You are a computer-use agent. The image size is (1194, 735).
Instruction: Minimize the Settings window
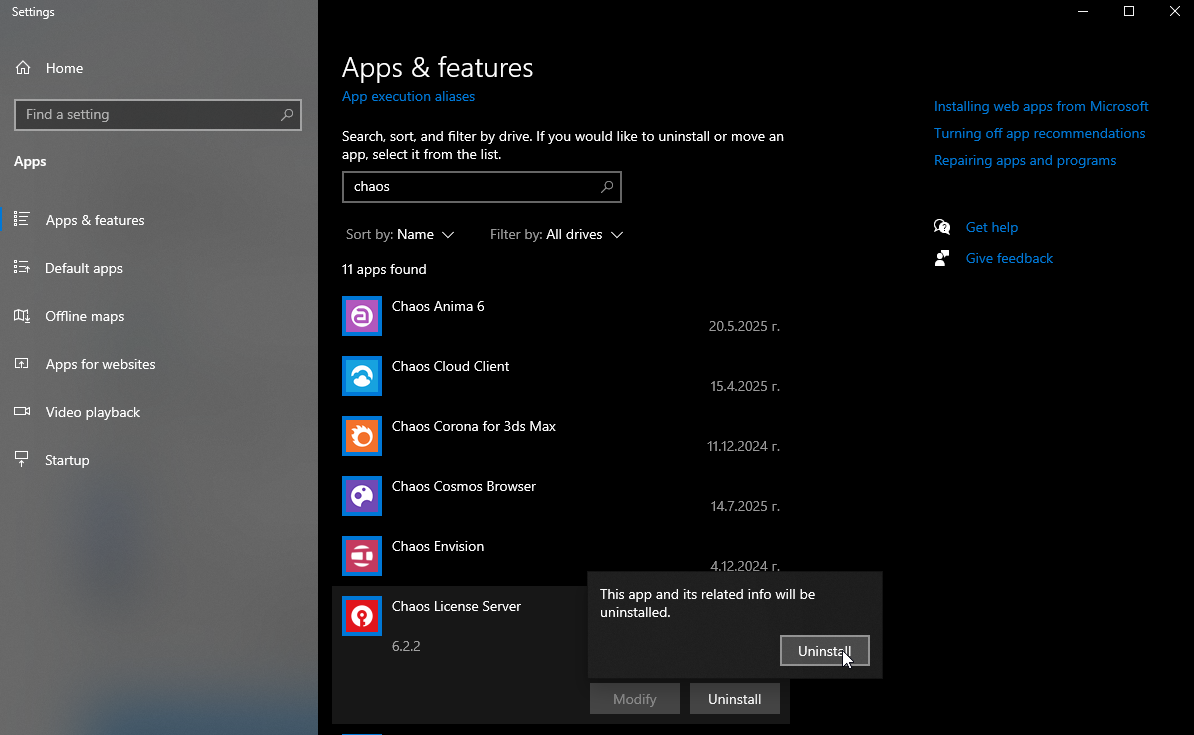(x=1083, y=11)
